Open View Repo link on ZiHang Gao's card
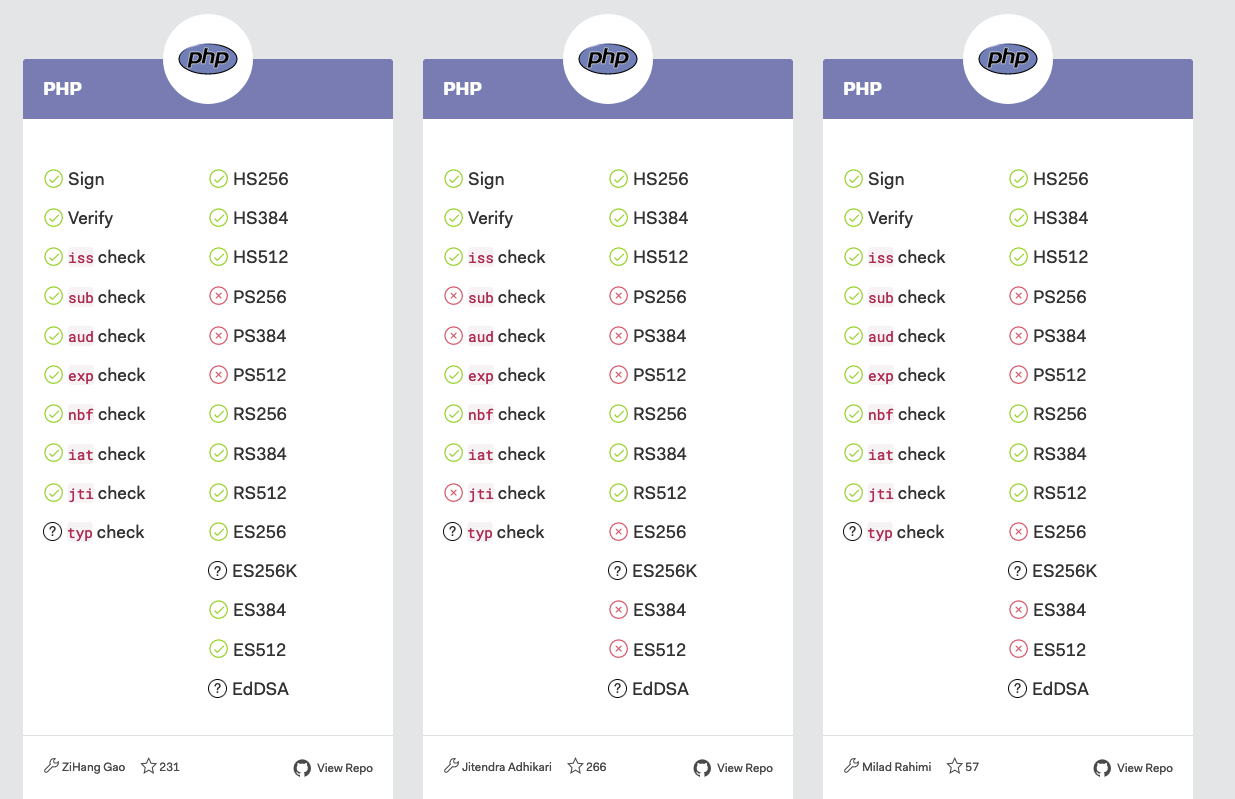This screenshot has height=799, width=1235. click(333, 768)
